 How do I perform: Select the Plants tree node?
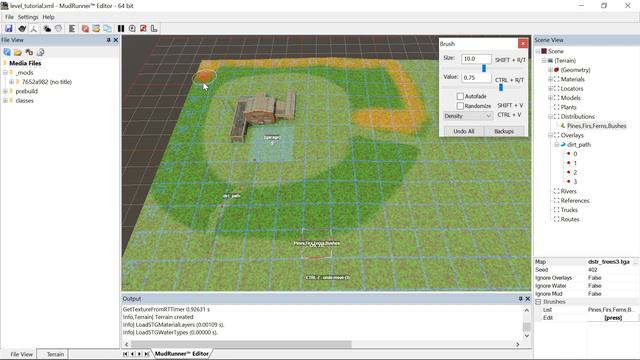tap(568, 107)
